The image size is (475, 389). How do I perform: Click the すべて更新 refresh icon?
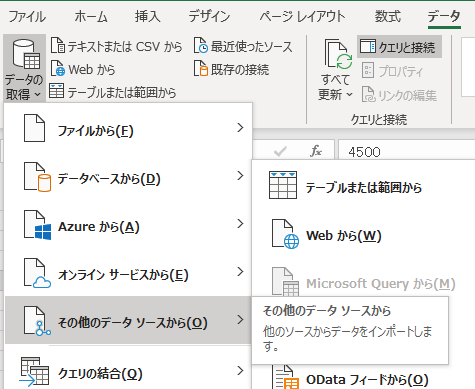[338, 55]
